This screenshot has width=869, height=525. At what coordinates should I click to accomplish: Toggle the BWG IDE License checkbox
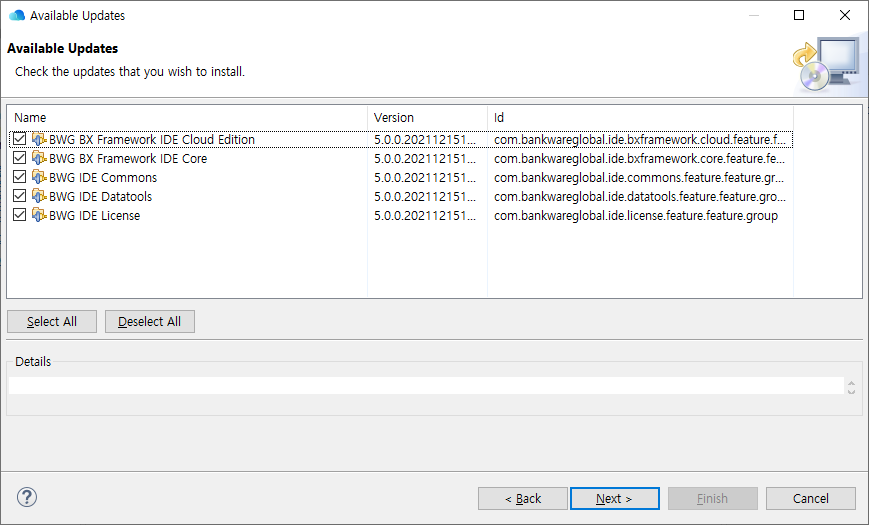click(20, 216)
